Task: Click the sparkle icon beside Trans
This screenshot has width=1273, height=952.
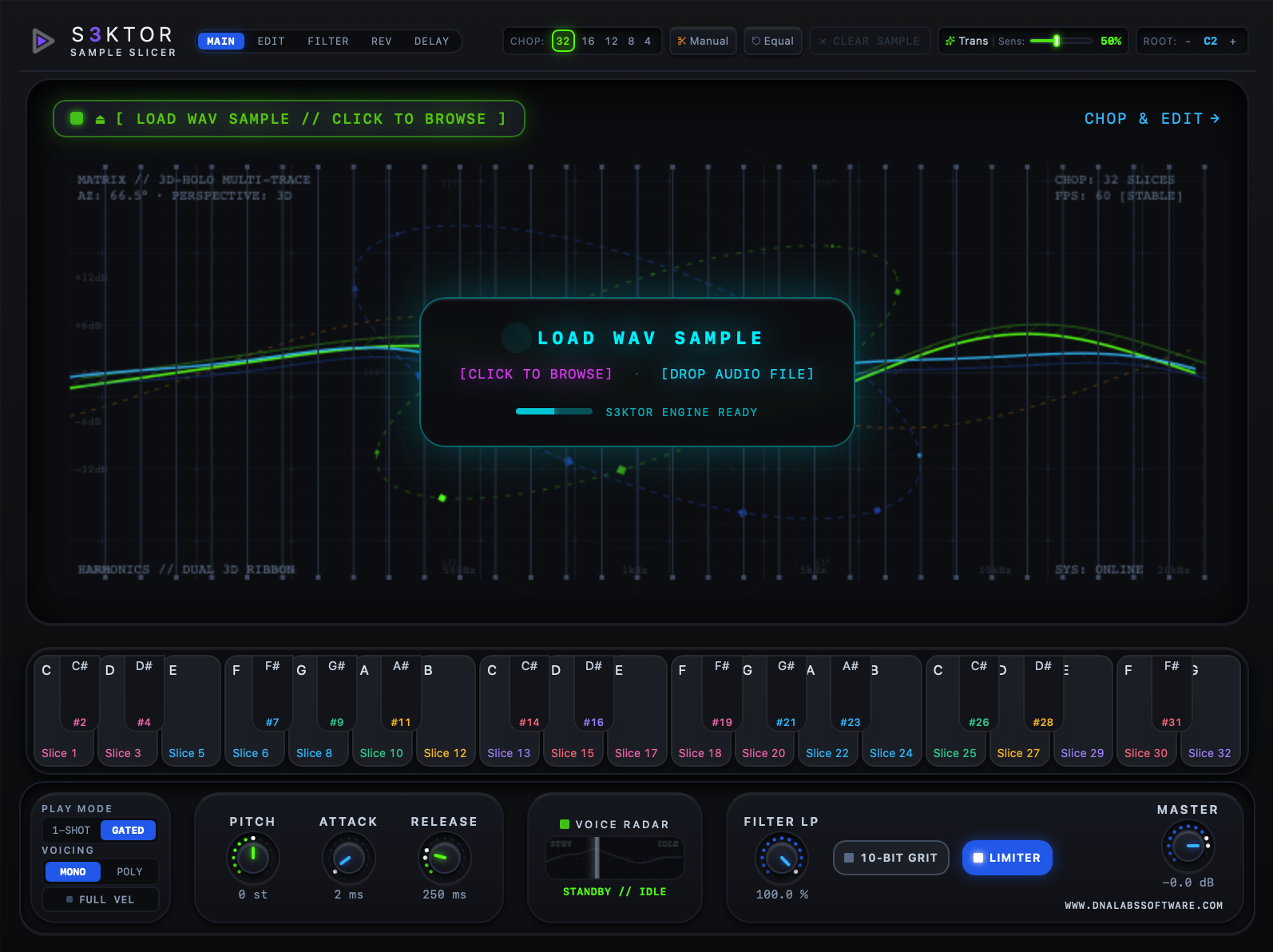Action: coord(950,41)
